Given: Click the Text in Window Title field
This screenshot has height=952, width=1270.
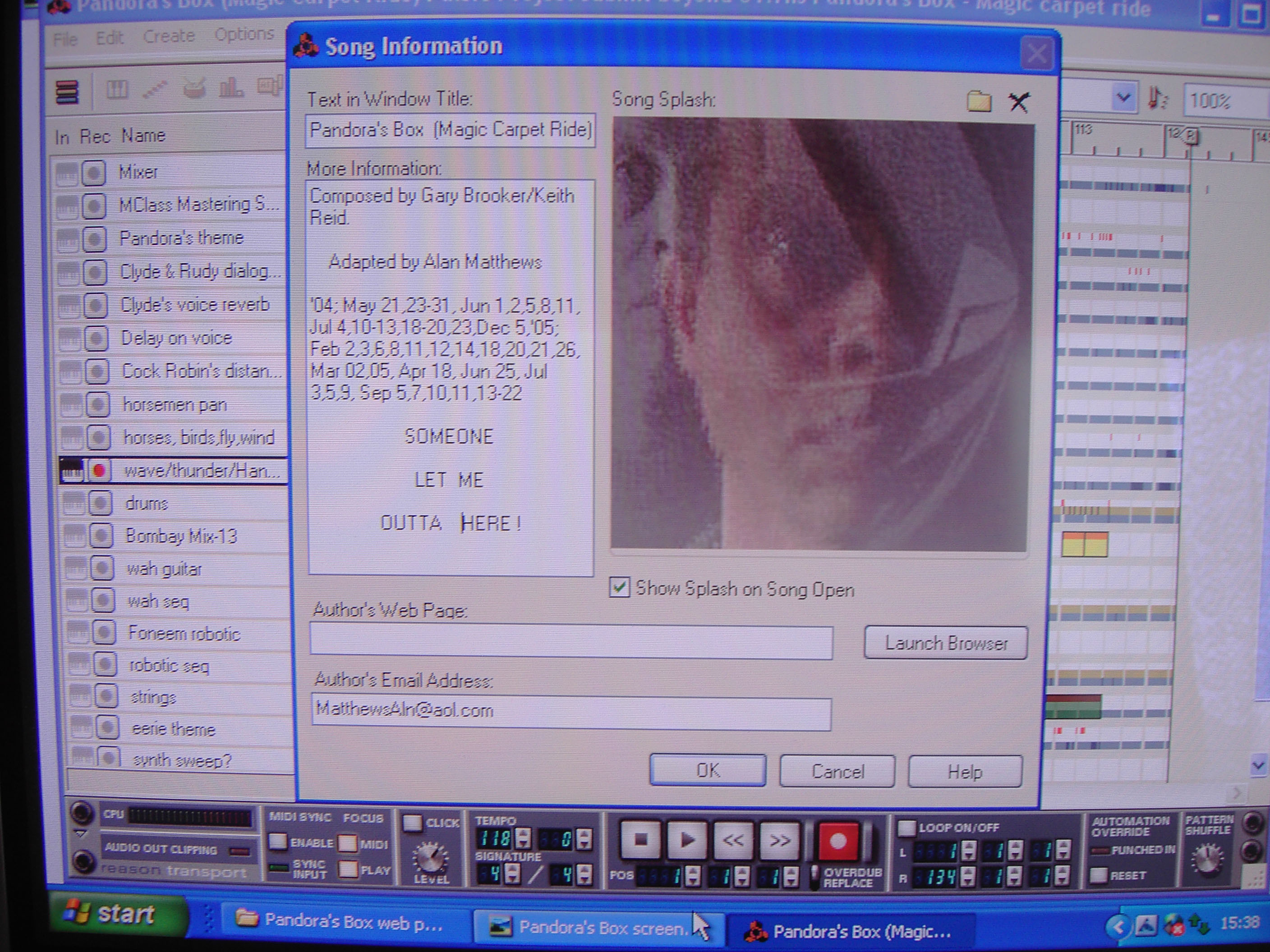Looking at the screenshot, I should coord(450,131).
